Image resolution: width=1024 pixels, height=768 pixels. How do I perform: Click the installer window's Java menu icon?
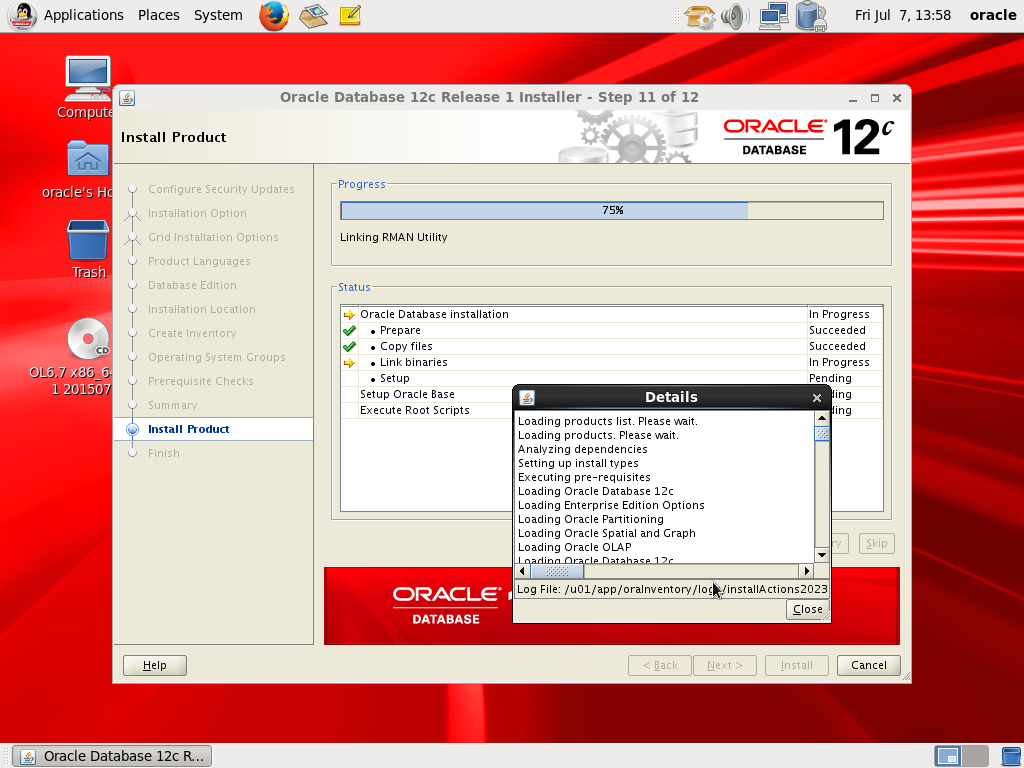click(127, 98)
